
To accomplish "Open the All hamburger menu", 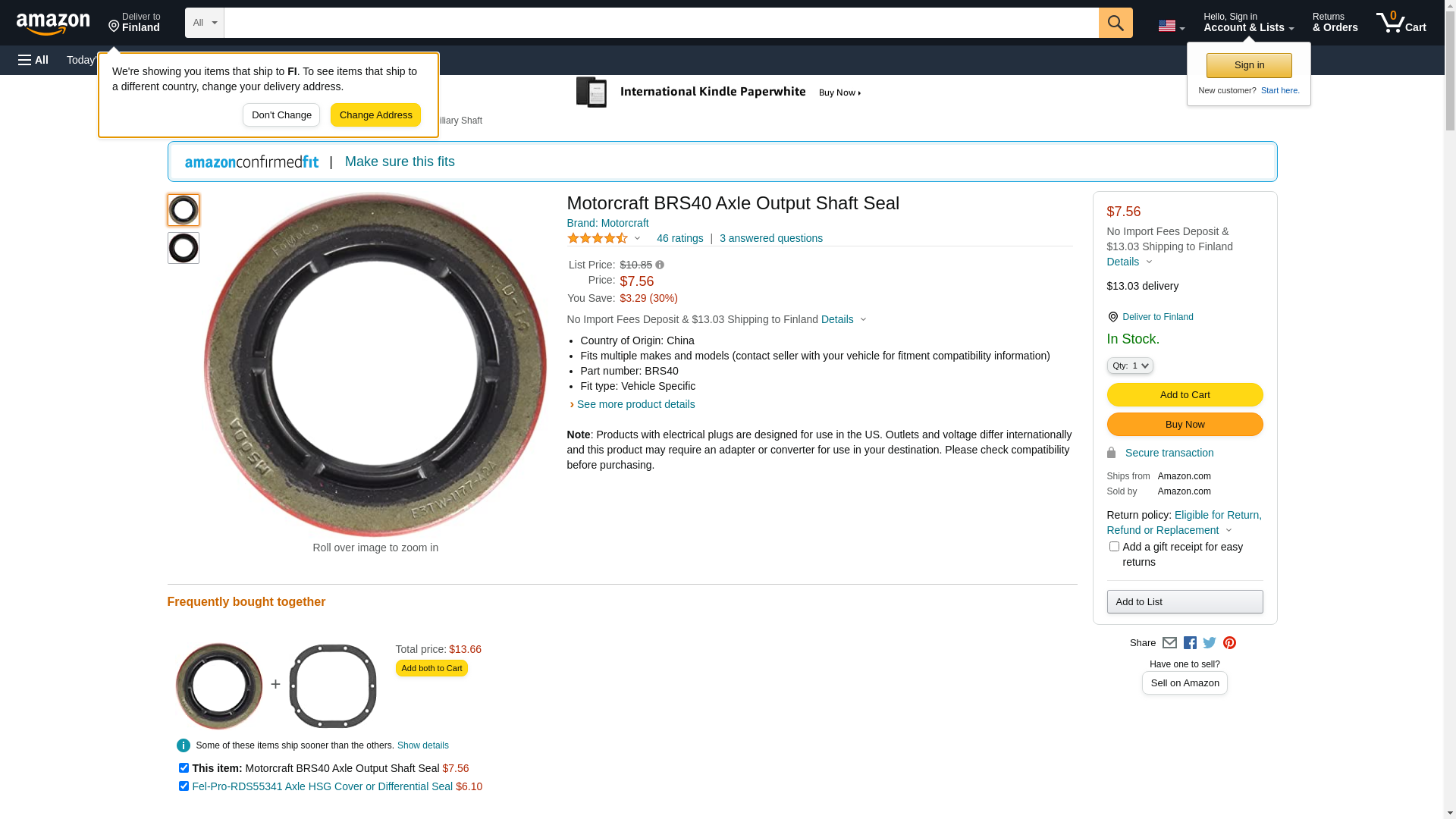I will pyautogui.click(x=33, y=60).
